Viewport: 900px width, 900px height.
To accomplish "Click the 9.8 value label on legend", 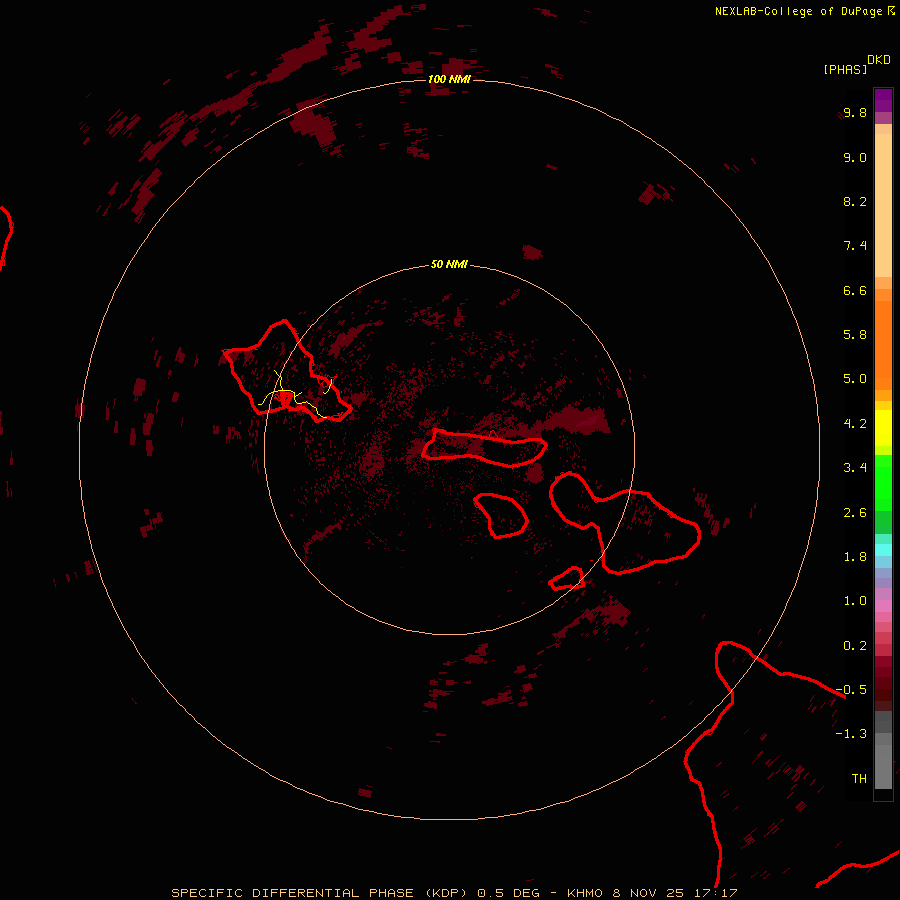I will (x=855, y=112).
